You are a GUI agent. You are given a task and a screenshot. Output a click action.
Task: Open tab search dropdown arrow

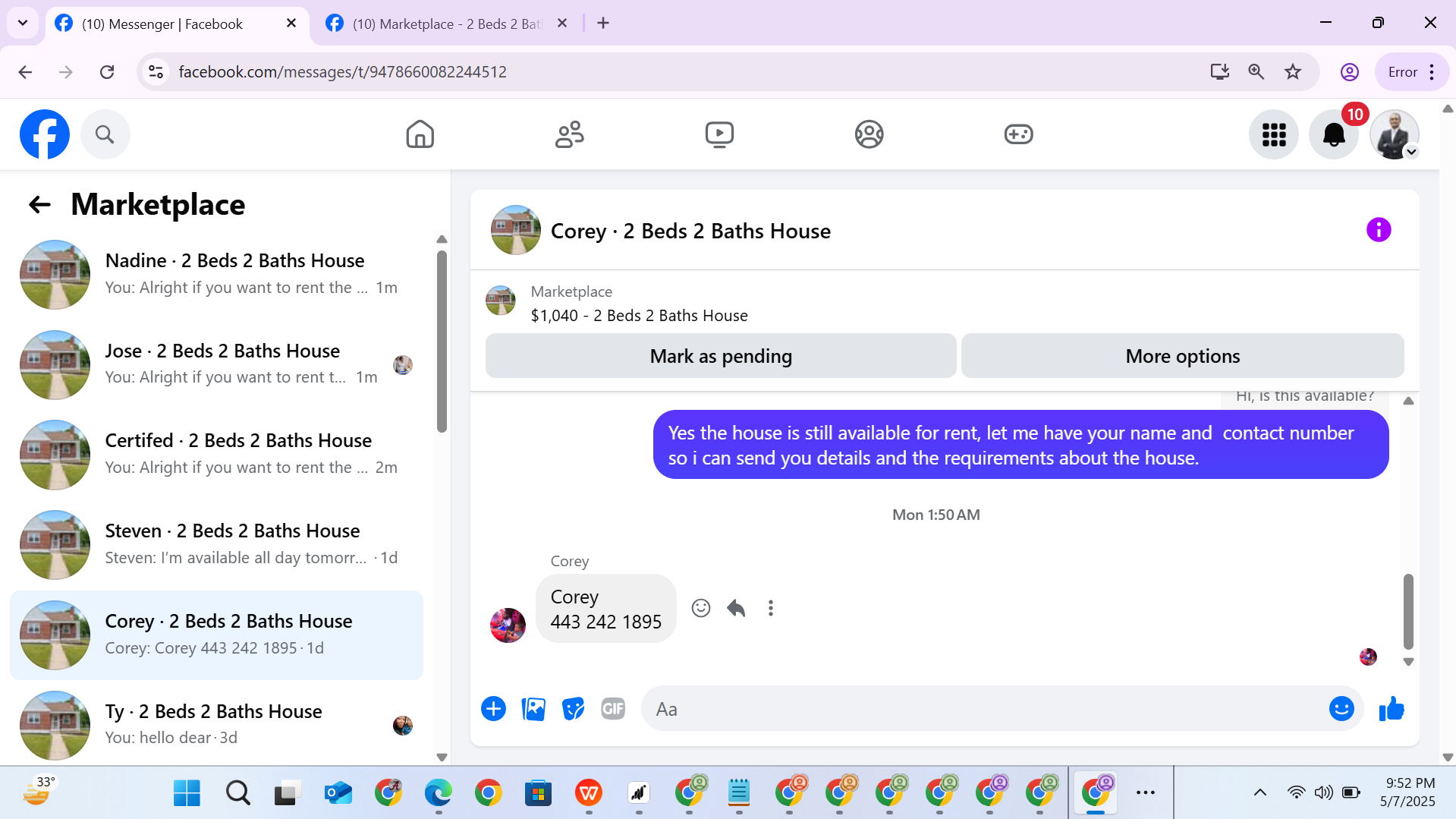[23, 24]
